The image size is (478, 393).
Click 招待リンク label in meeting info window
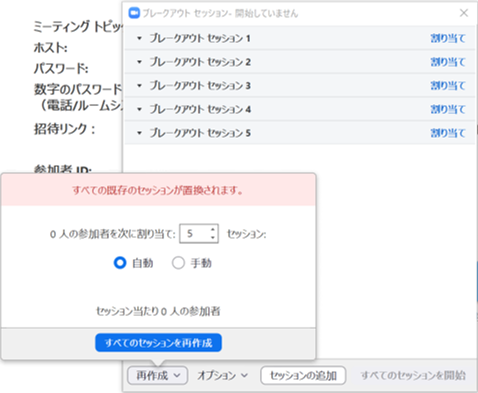[65, 129]
